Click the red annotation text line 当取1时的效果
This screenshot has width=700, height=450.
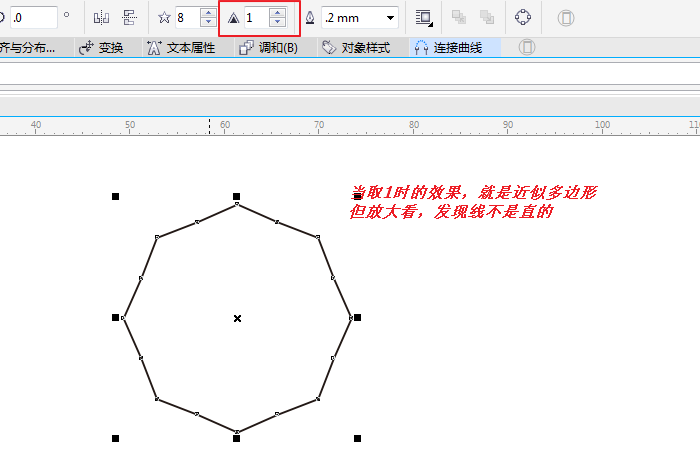coord(473,192)
